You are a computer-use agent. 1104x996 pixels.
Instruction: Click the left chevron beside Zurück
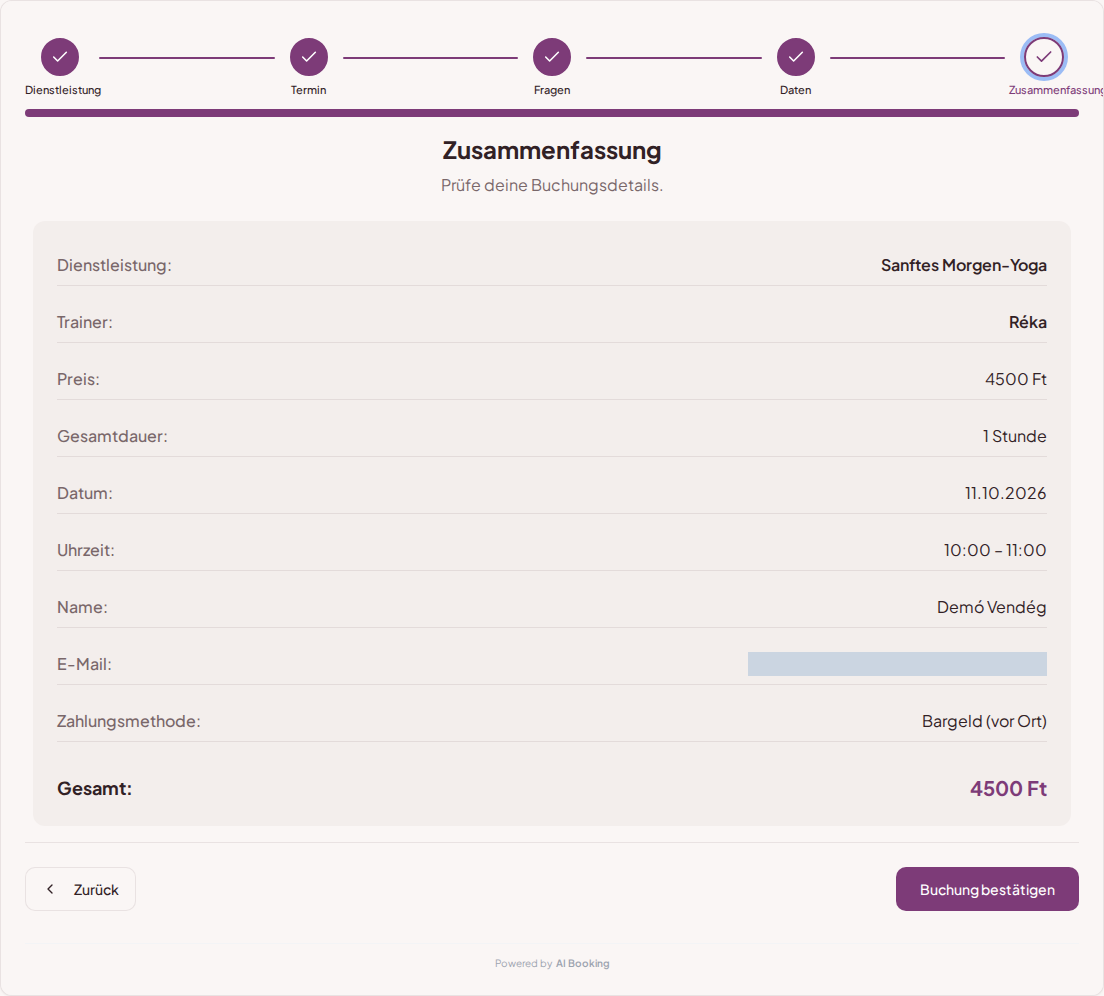point(50,889)
